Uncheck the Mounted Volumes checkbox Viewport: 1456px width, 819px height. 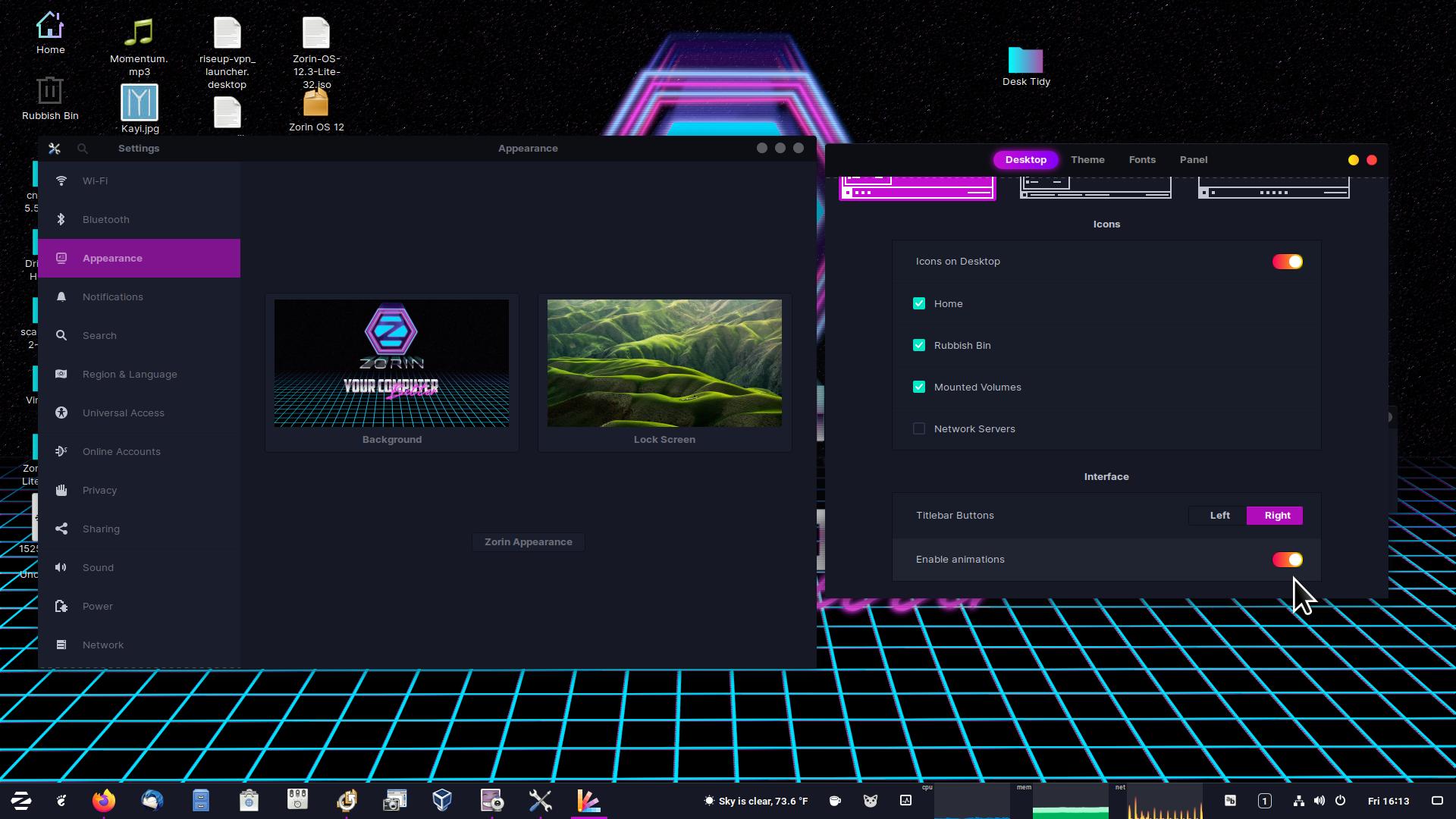919,388
